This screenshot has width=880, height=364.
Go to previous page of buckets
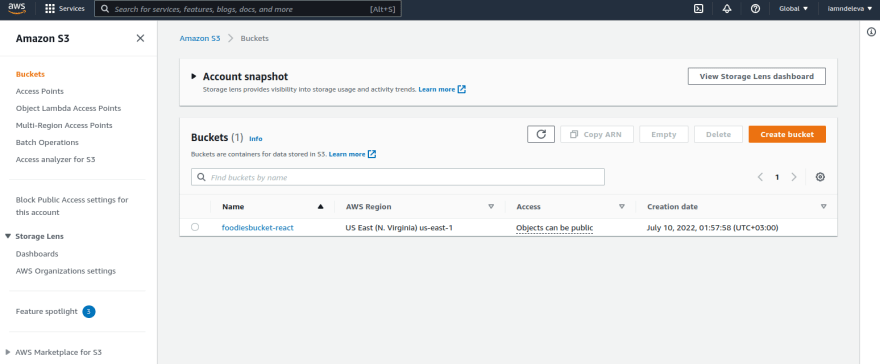pyautogui.click(x=760, y=177)
